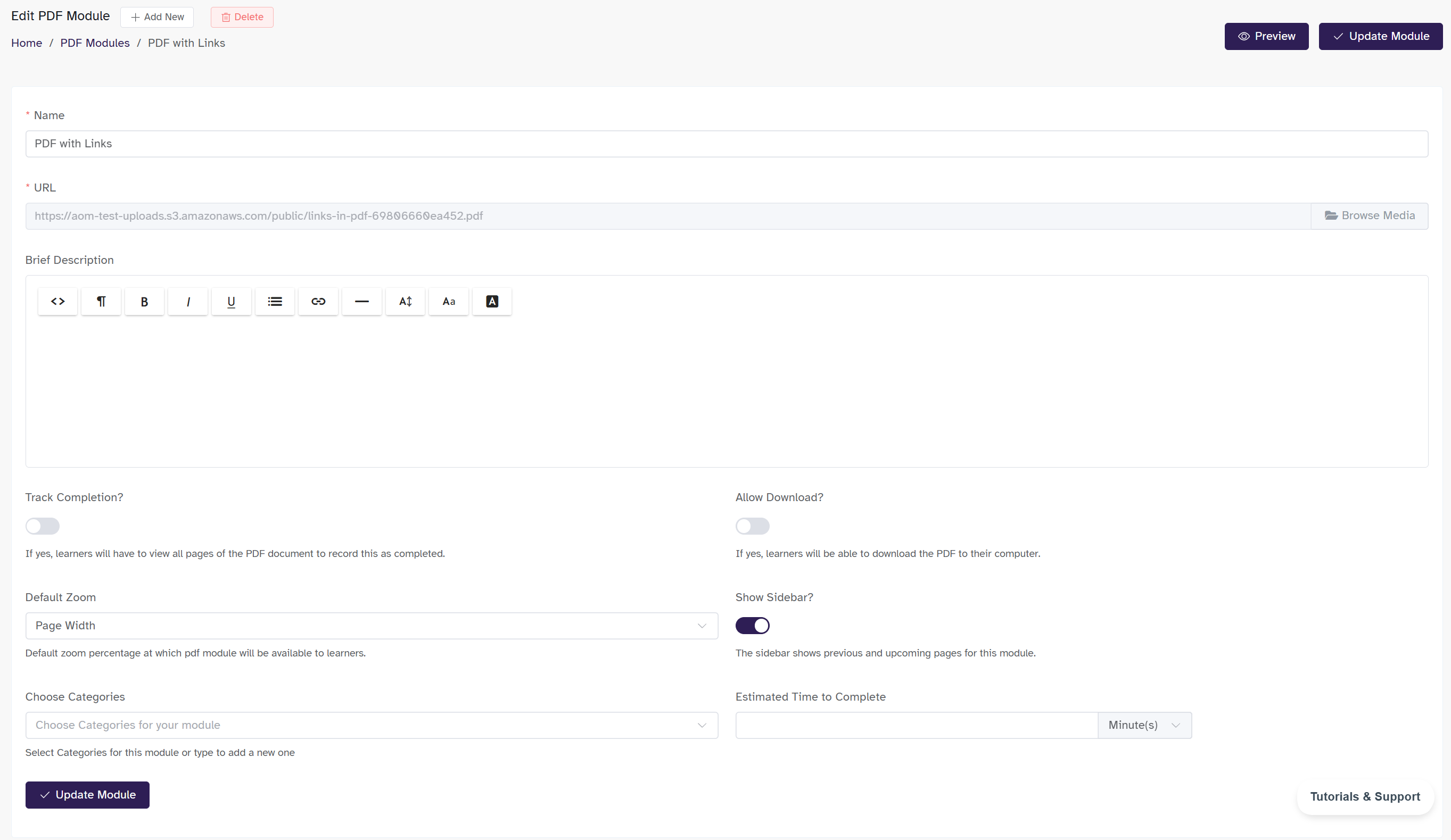Insert a hyperlink in description editor
Viewport: 1451px width, 840px height.
[318, 302]
